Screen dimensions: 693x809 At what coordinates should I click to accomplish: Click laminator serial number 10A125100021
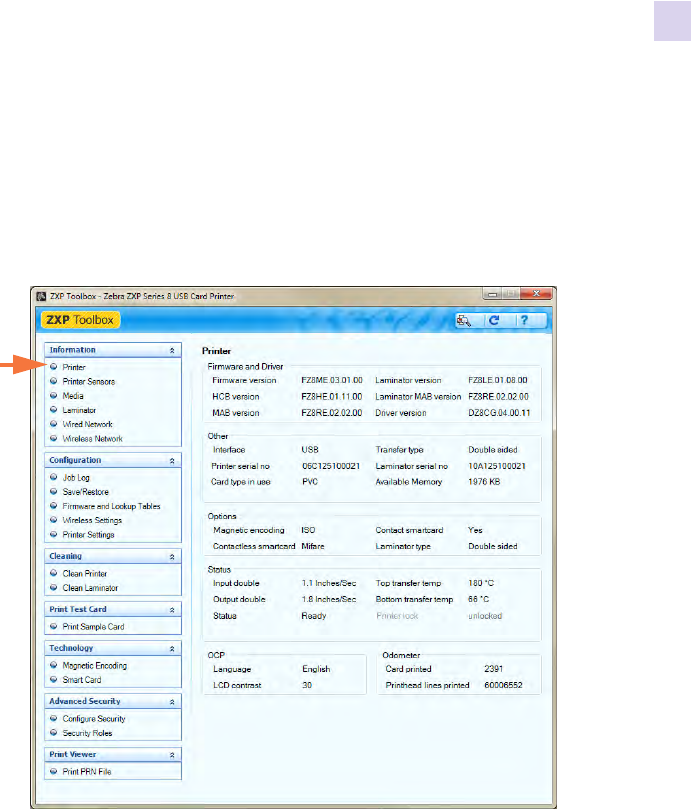(497, 466)
